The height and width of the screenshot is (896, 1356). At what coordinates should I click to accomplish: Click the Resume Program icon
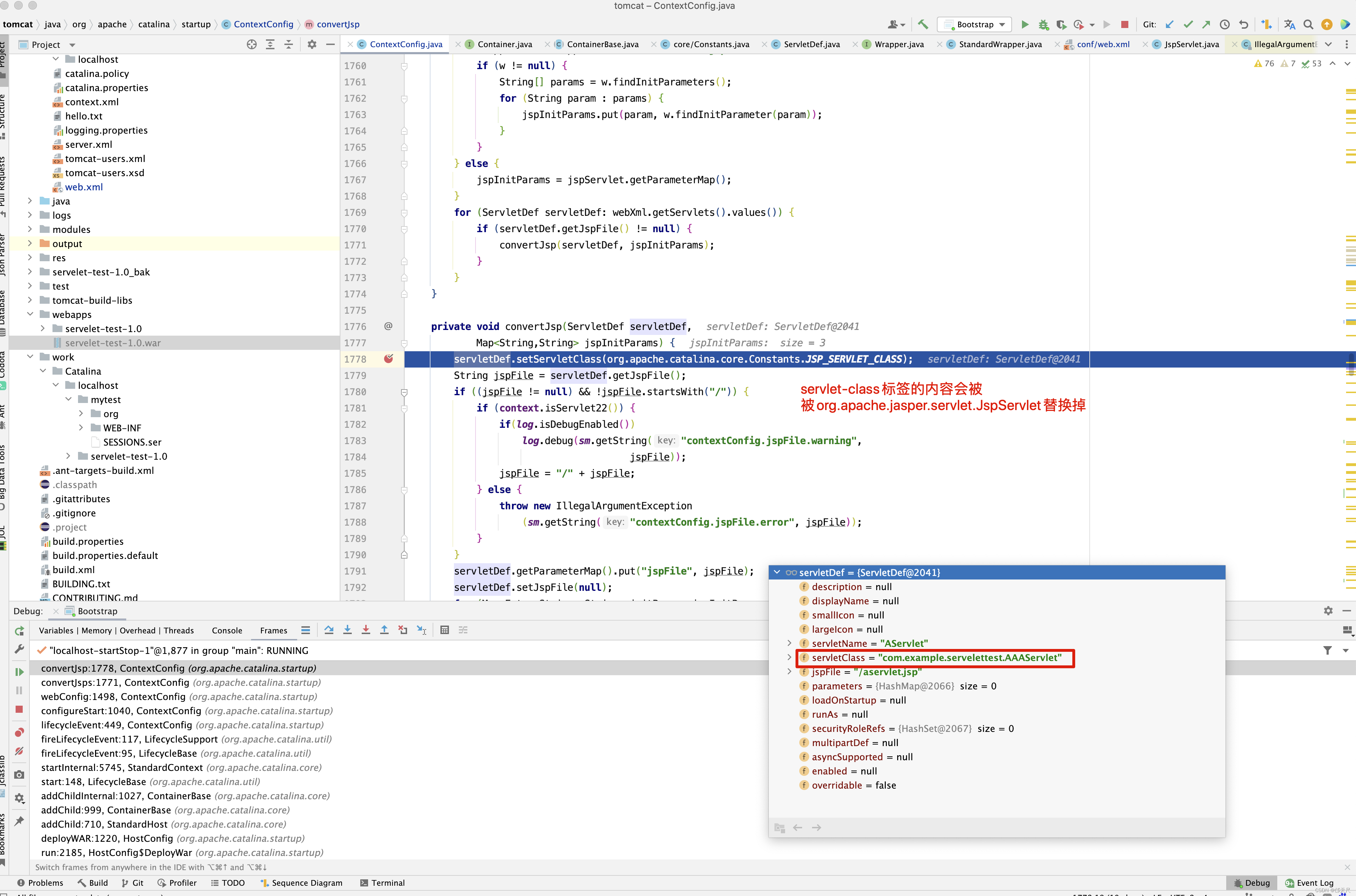click(x=19, y=672)
